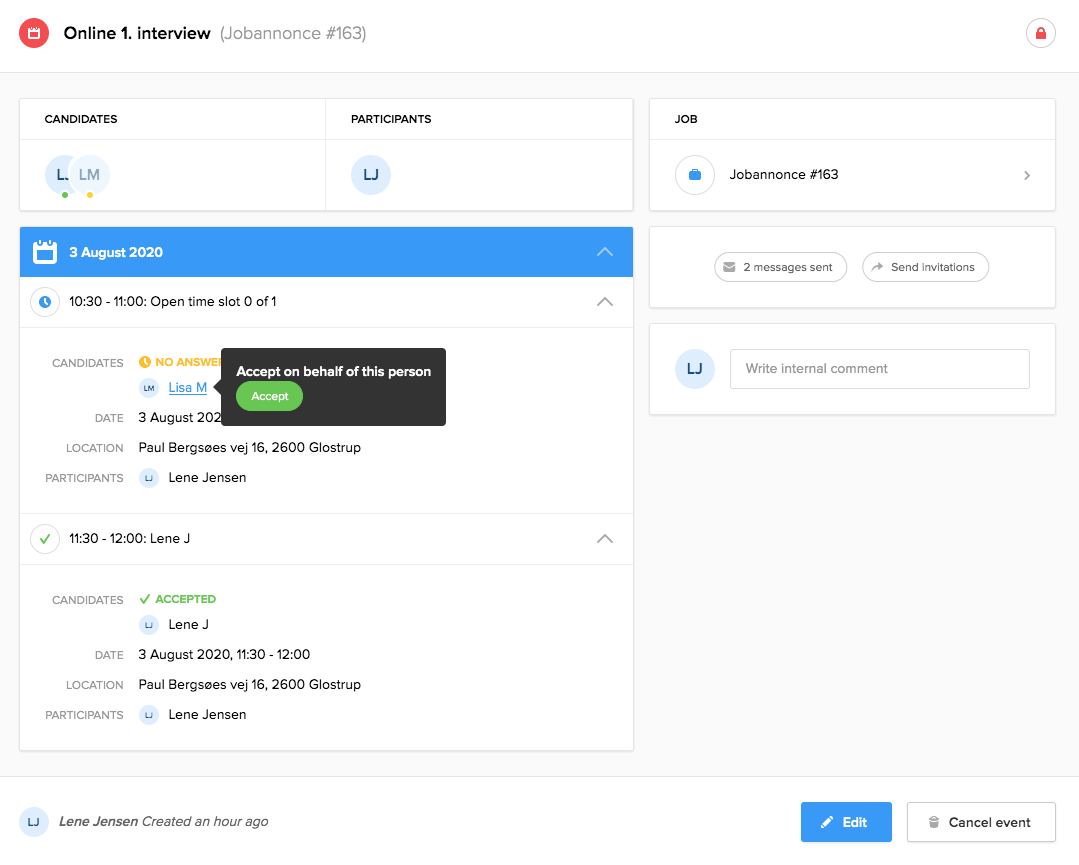This screenshot has width=1079, height=865.
Task: Collapse the 10:30 - 11:00 time slot
Action: (604, 301)
